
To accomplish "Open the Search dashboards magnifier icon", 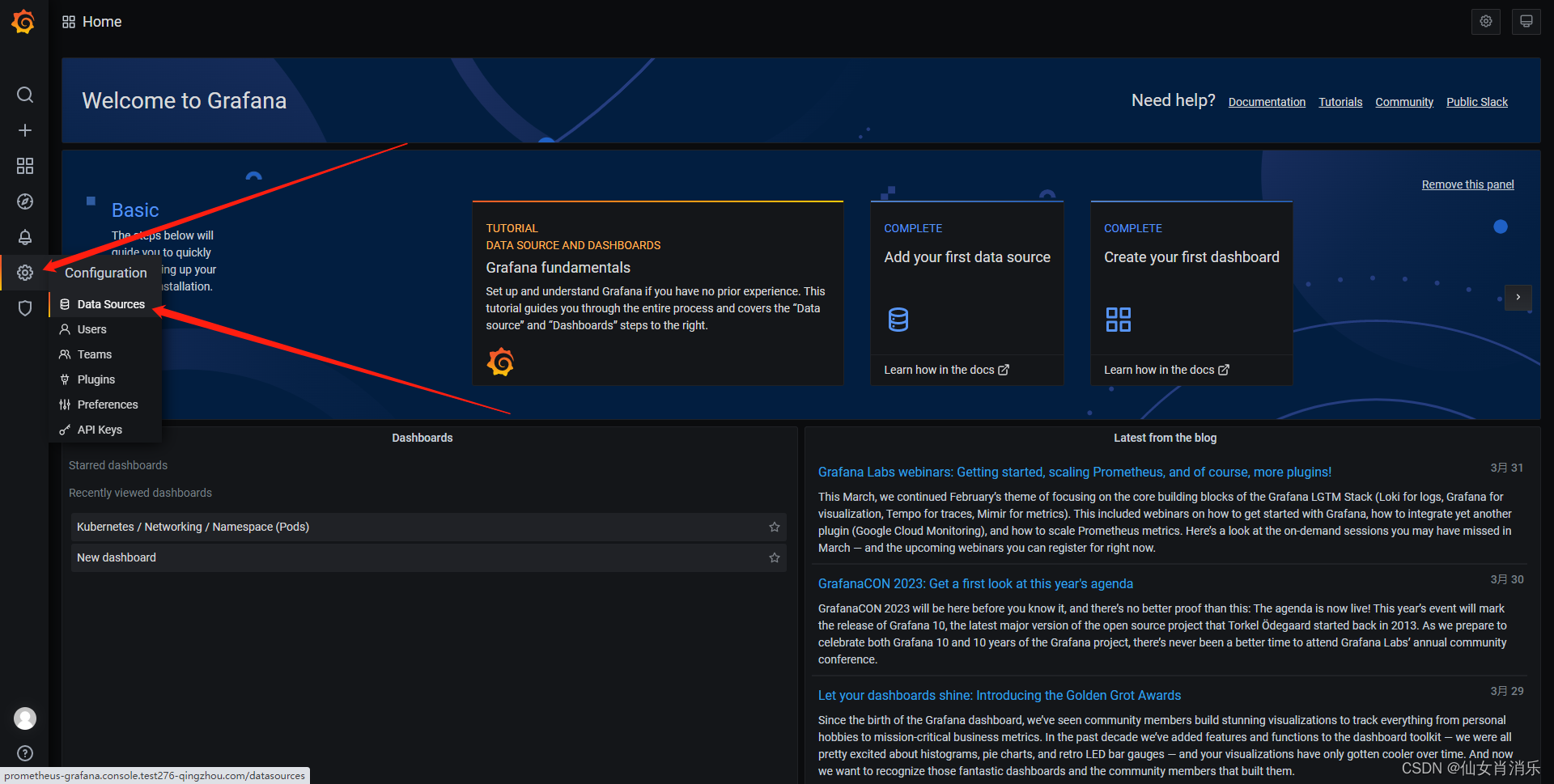I will (25, 95).
